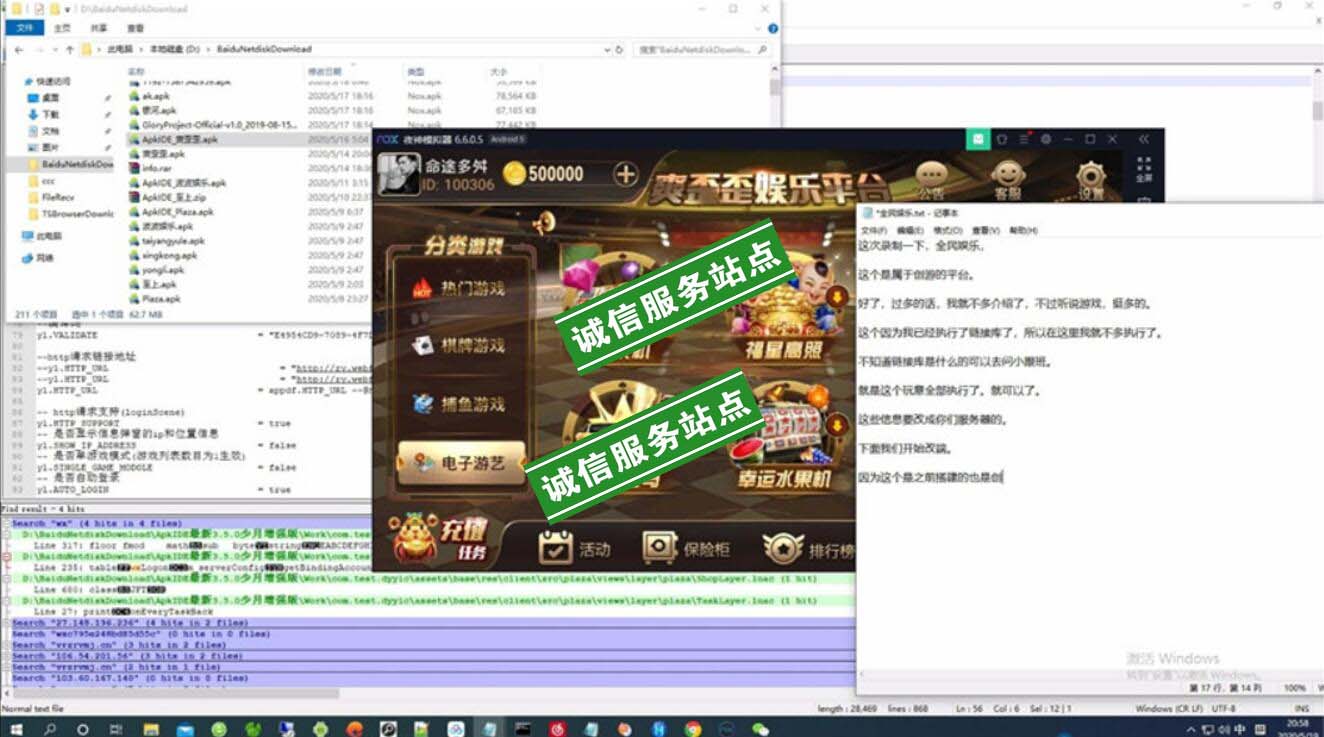Viewport: 1324px width, 737px height.
Task: Click the player avatar picture
Action: pos(397,174)
